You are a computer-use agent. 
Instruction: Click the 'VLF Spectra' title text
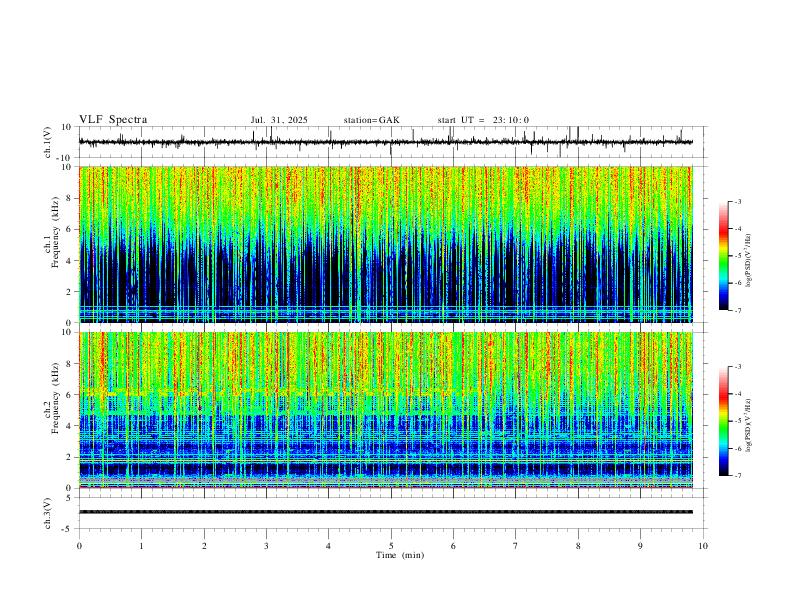coord(113,120)
